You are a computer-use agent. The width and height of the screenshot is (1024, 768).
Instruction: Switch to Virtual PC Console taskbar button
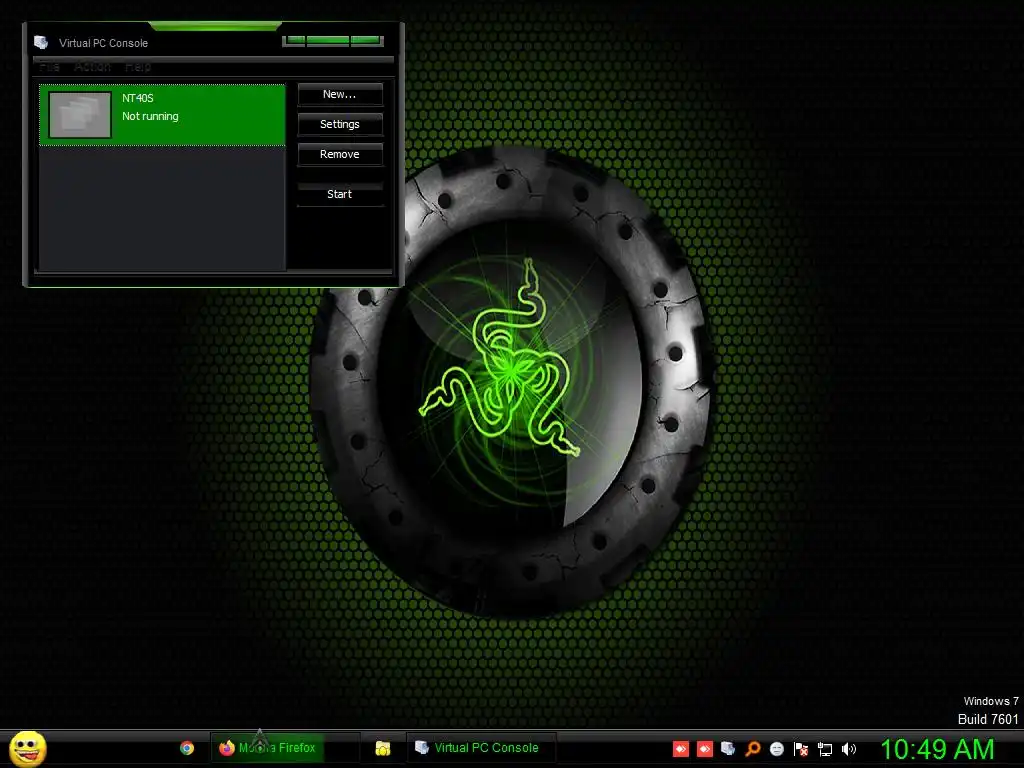point(481,748)
